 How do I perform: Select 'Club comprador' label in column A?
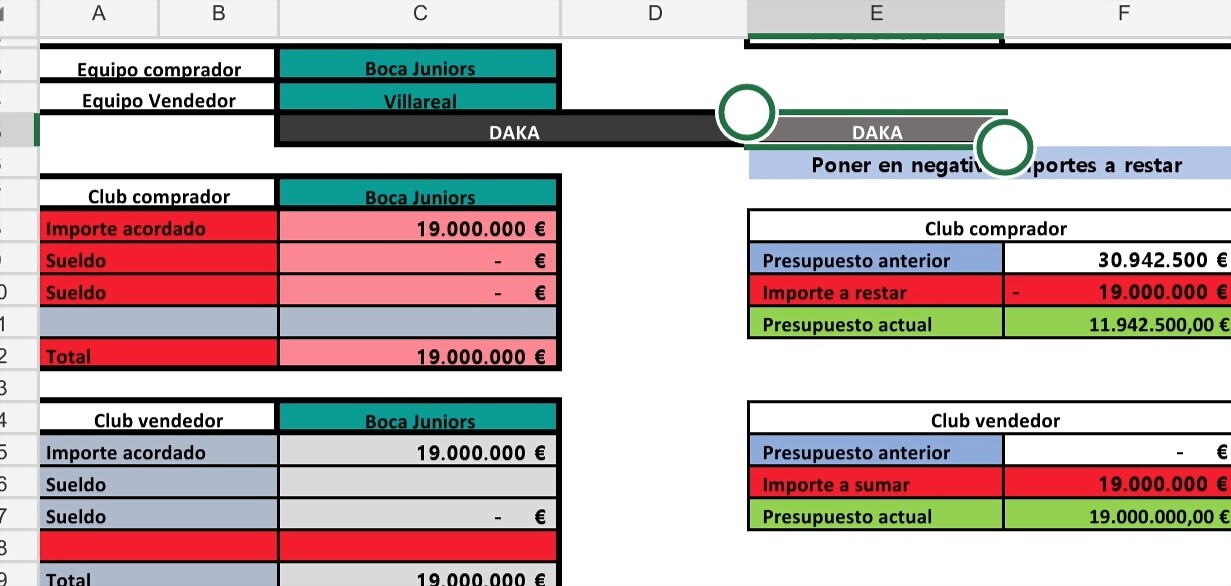click(159, 195)
